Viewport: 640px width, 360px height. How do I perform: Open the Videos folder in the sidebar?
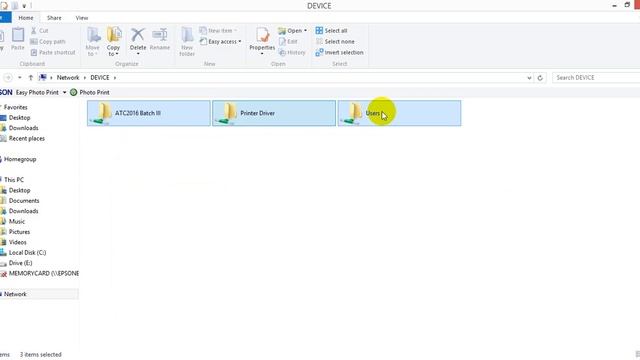18,242
